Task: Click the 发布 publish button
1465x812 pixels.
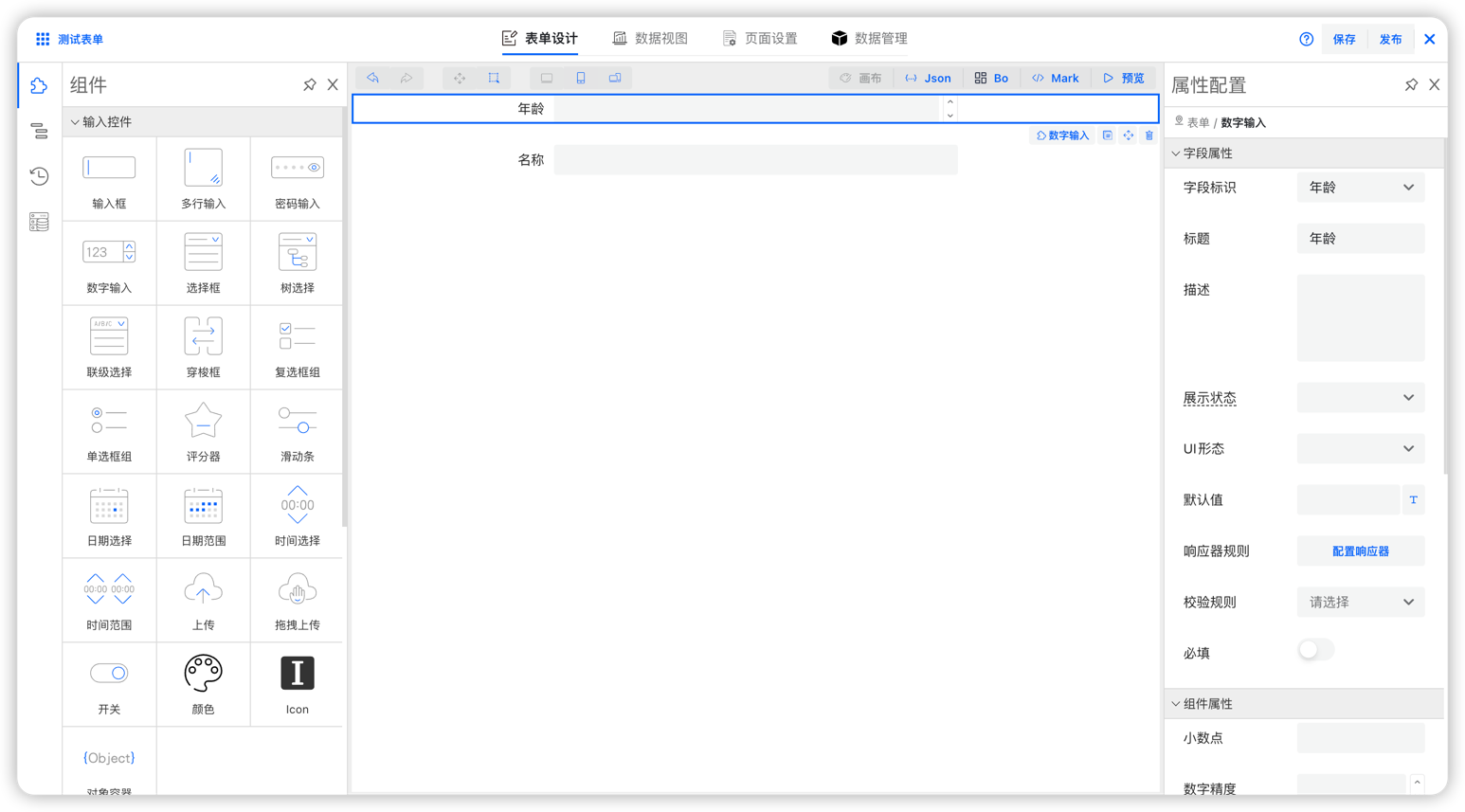Action: click(x=1390, y=40)
